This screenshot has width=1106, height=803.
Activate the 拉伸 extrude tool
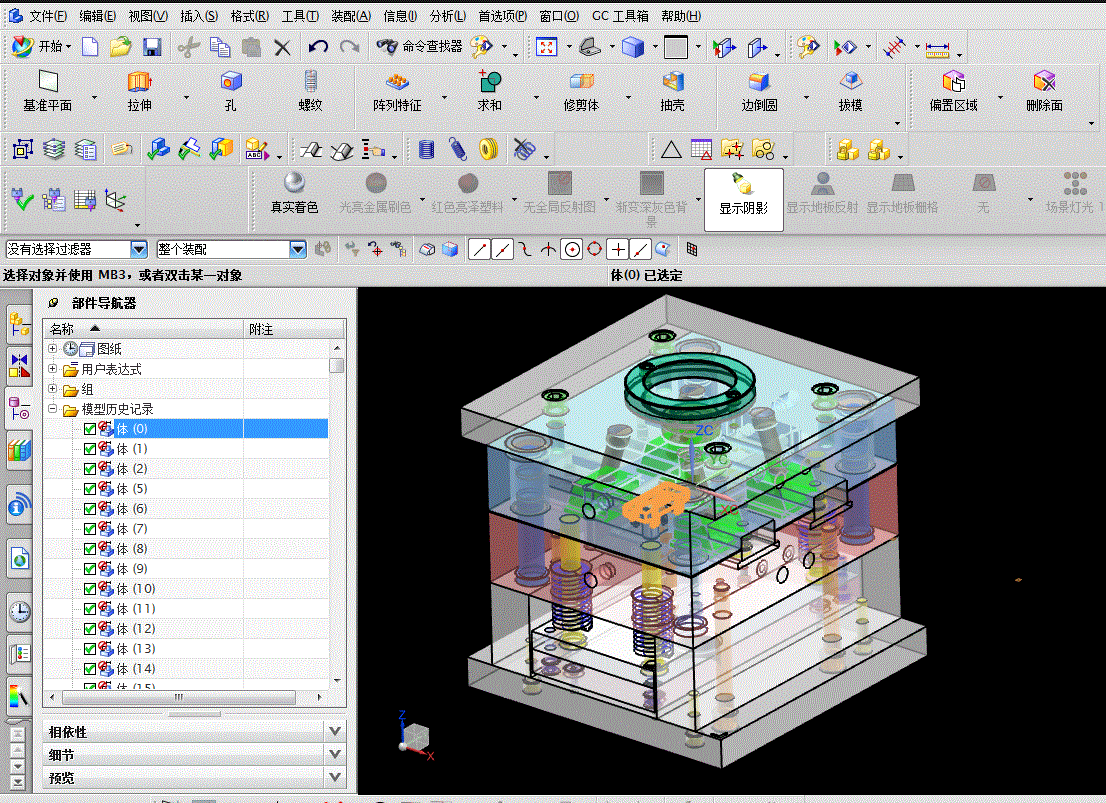tap(140, 92)
